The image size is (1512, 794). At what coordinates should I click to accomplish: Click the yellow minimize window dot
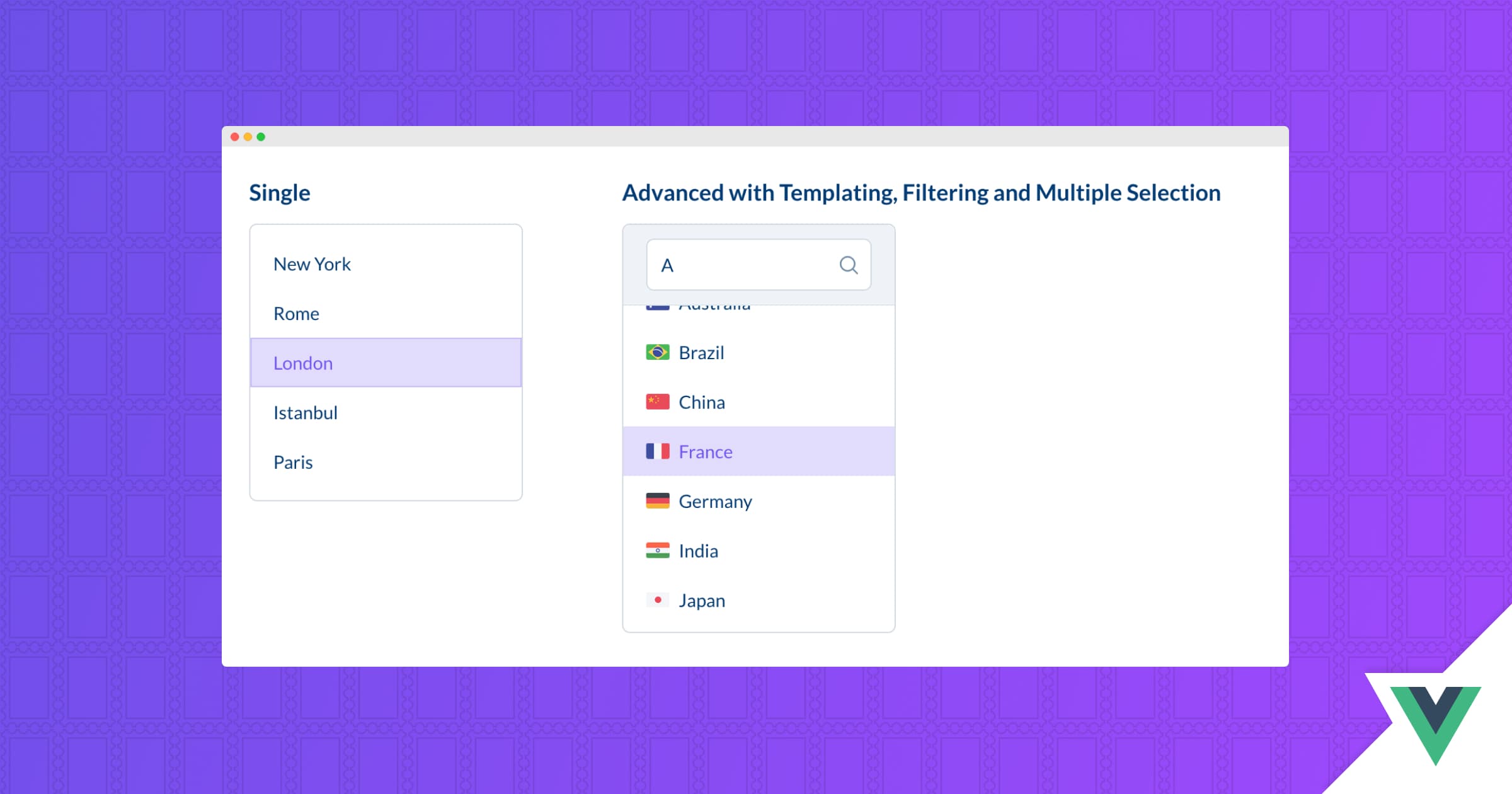pyautogui.click(x=248, y=137)
